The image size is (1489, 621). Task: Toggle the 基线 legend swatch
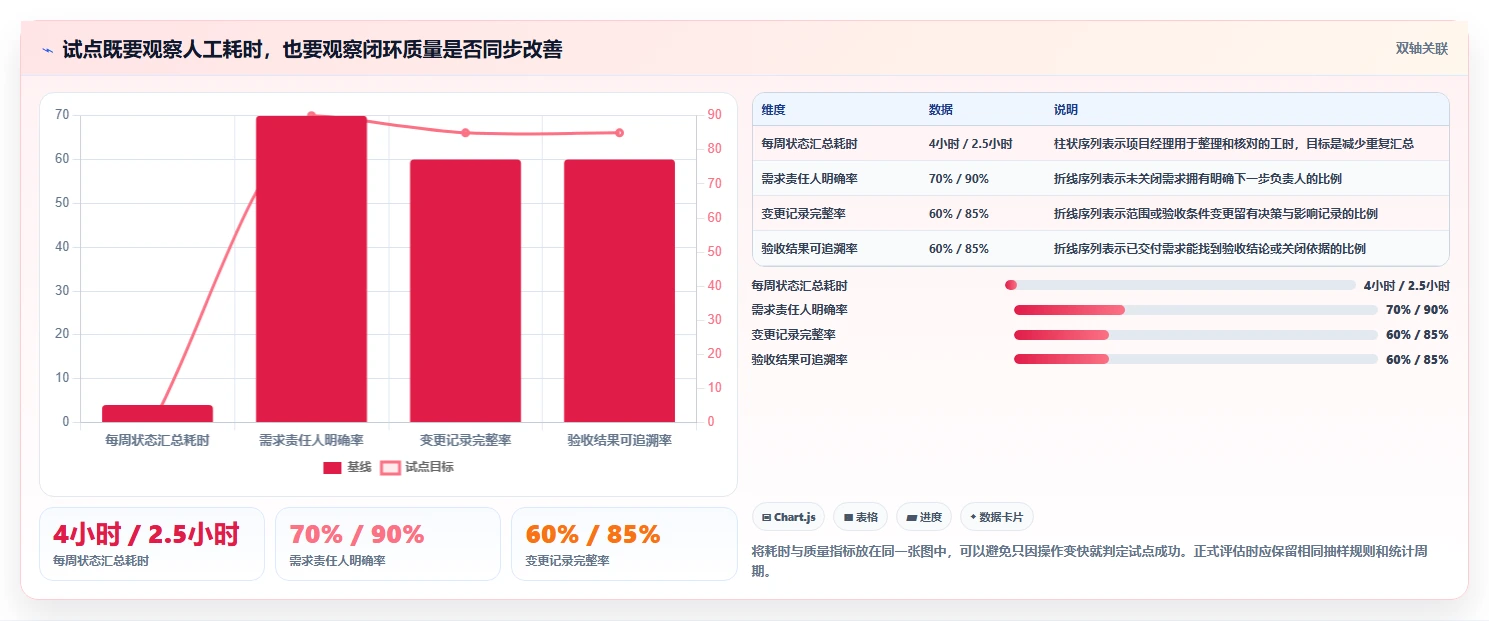pyautogui.click(x=332, y=467)
